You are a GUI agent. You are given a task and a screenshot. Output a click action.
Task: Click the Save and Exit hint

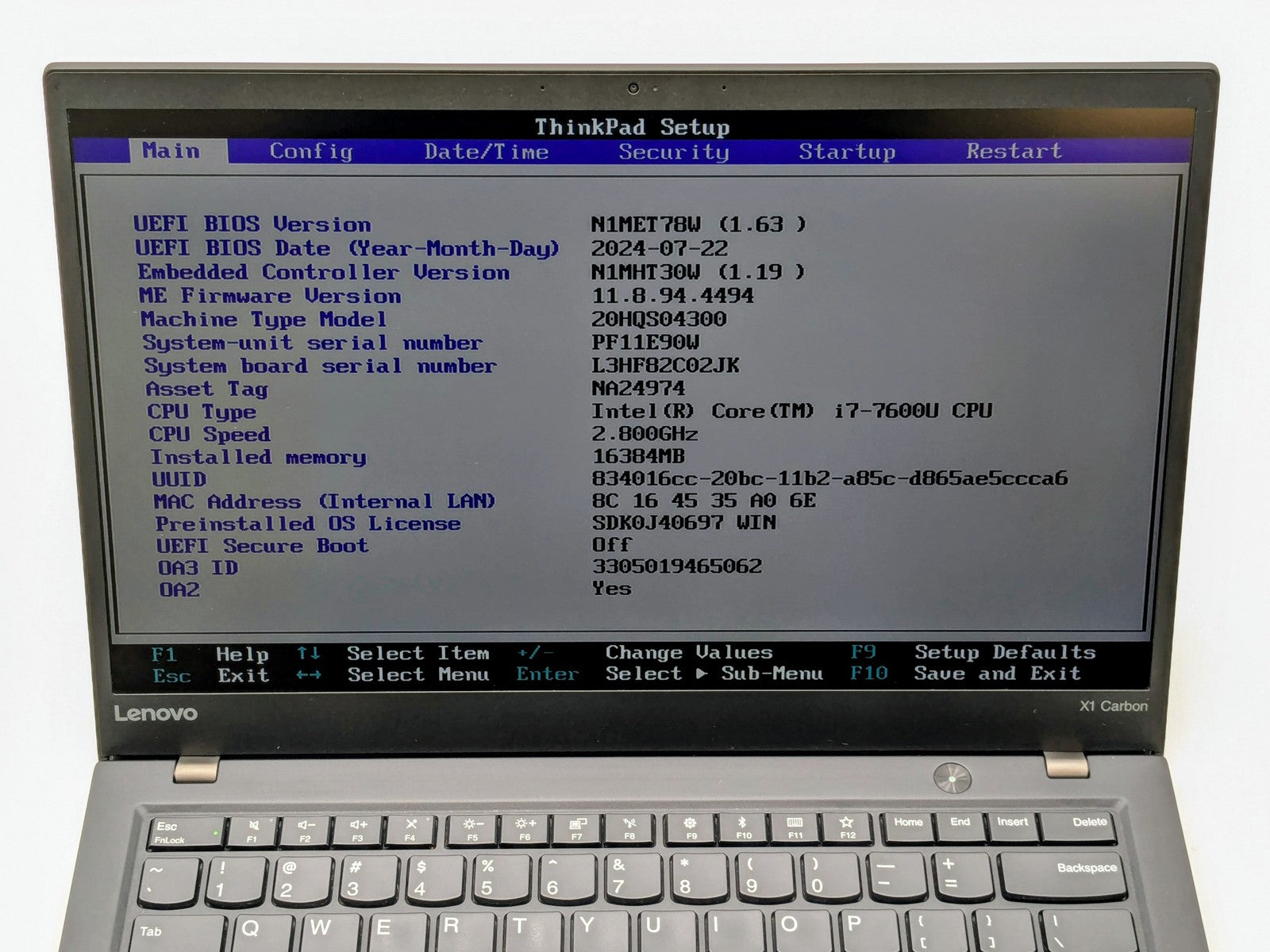pos(998,674)
